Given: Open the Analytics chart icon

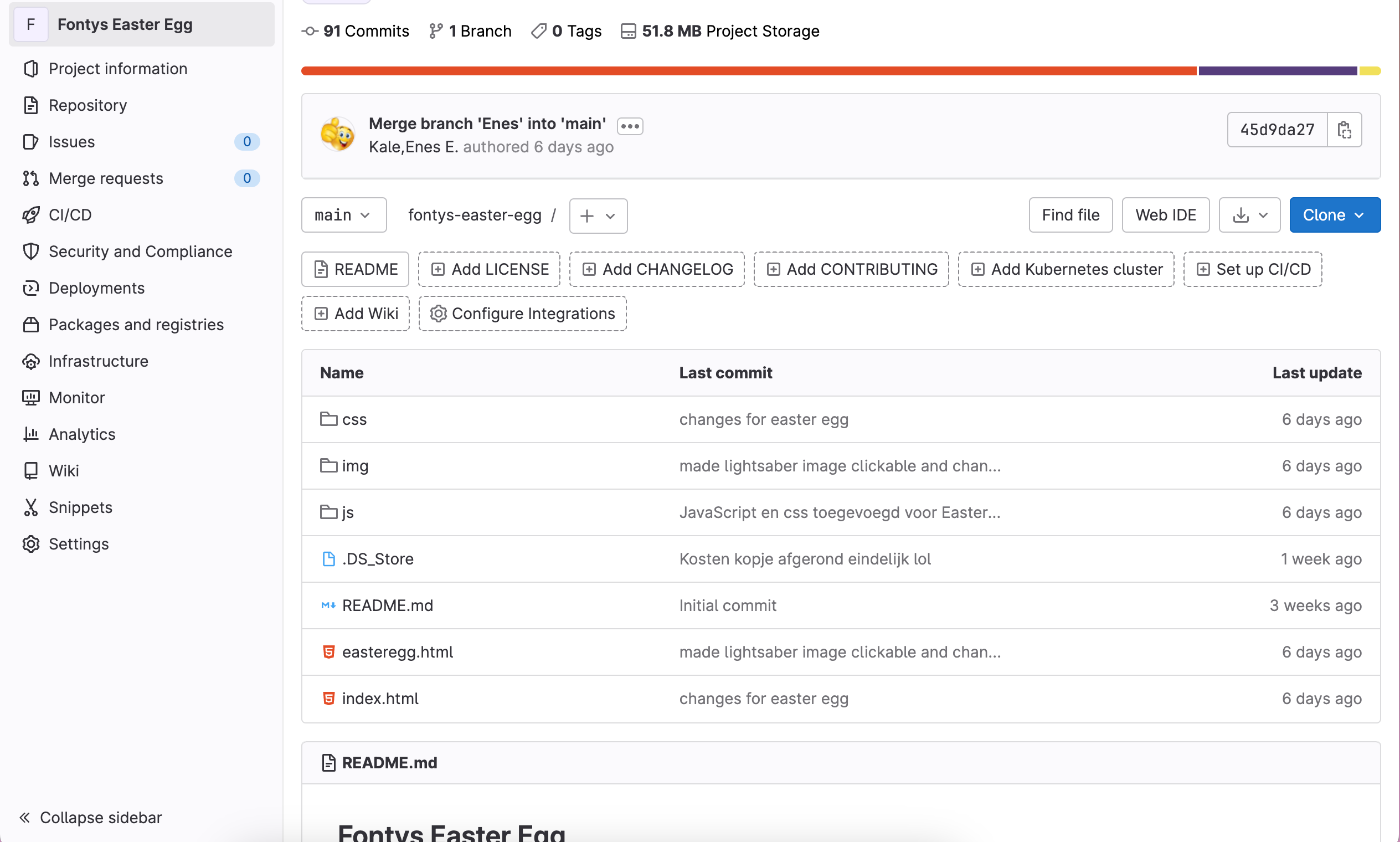Looking at the screenshot, I should coord(30,434).
